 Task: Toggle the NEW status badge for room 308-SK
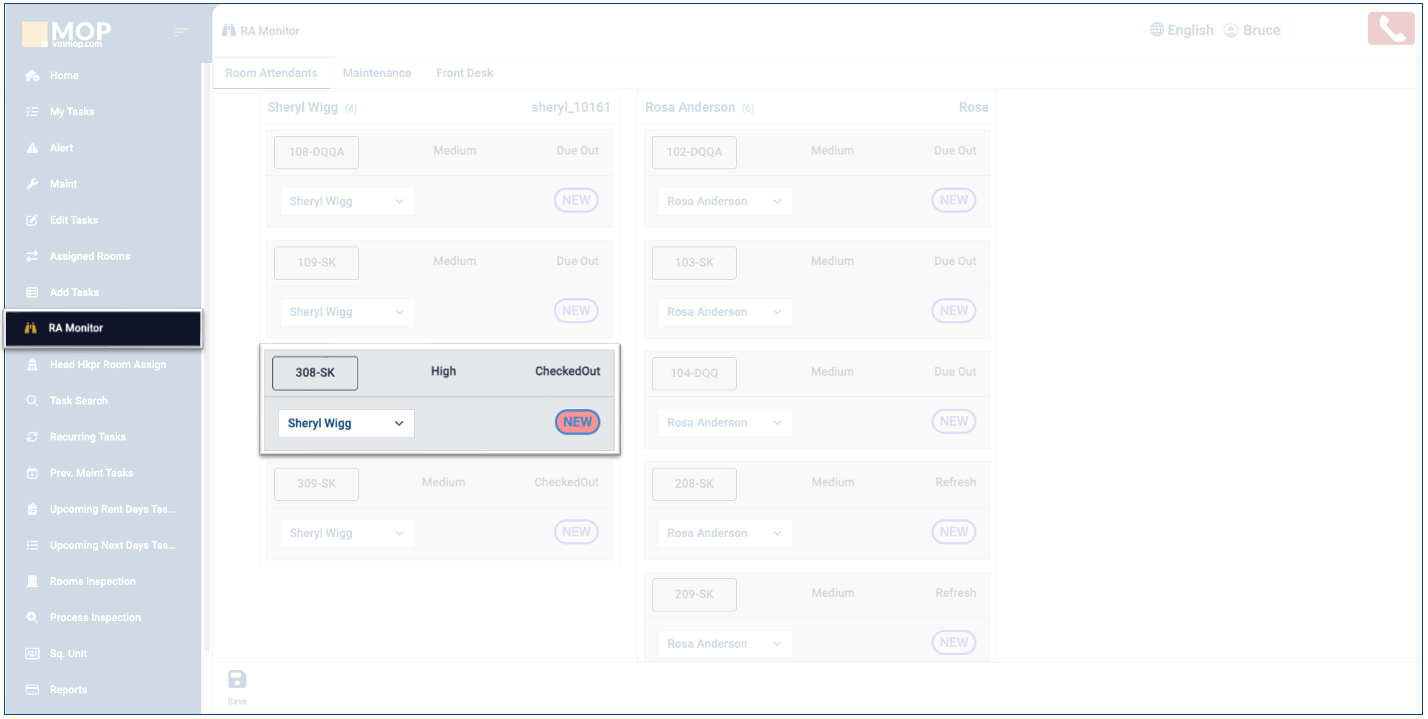pos(577,422)
